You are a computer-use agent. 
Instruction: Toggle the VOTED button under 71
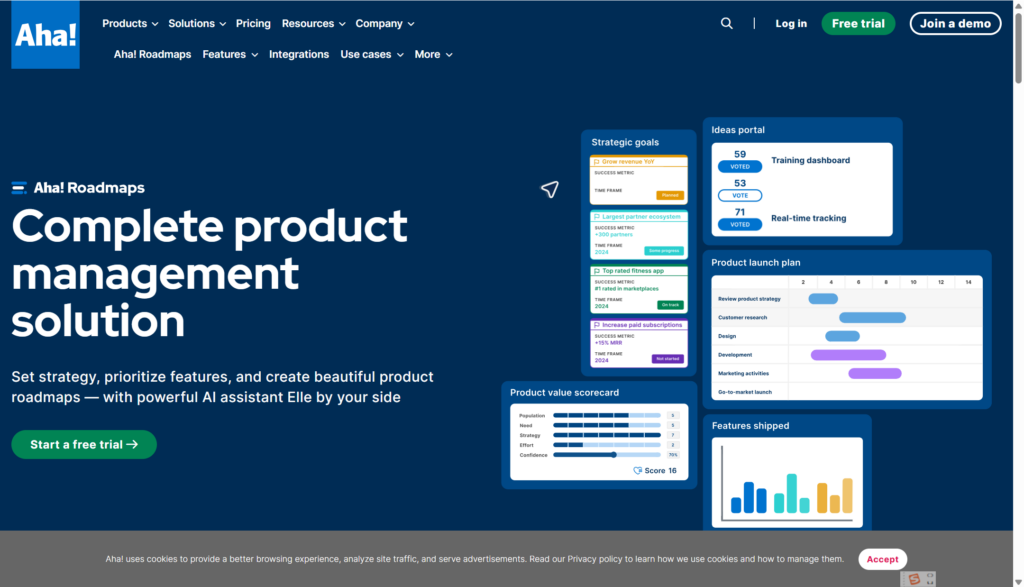coord(740,224)
